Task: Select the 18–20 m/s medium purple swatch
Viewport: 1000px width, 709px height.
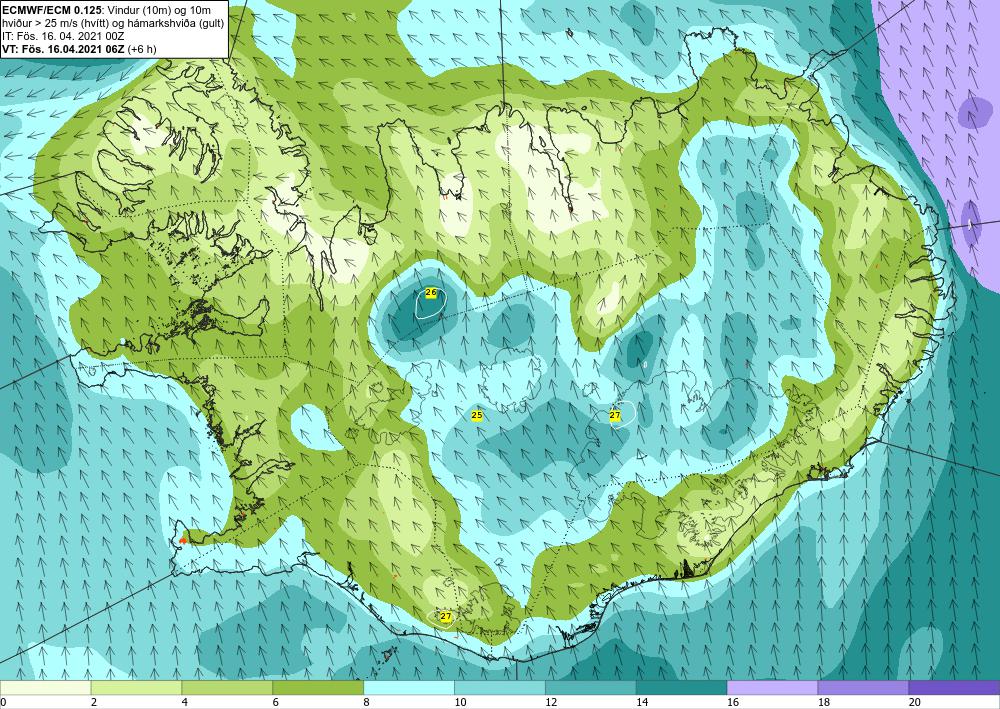Action: pyautogui.click(x=863, y=688)
